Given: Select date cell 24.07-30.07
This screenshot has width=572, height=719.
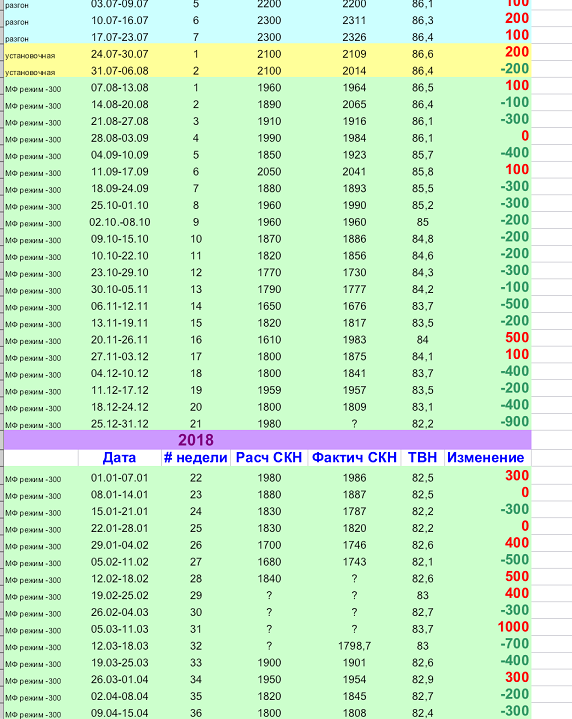Looking at the screenshot, I should 119,54.
